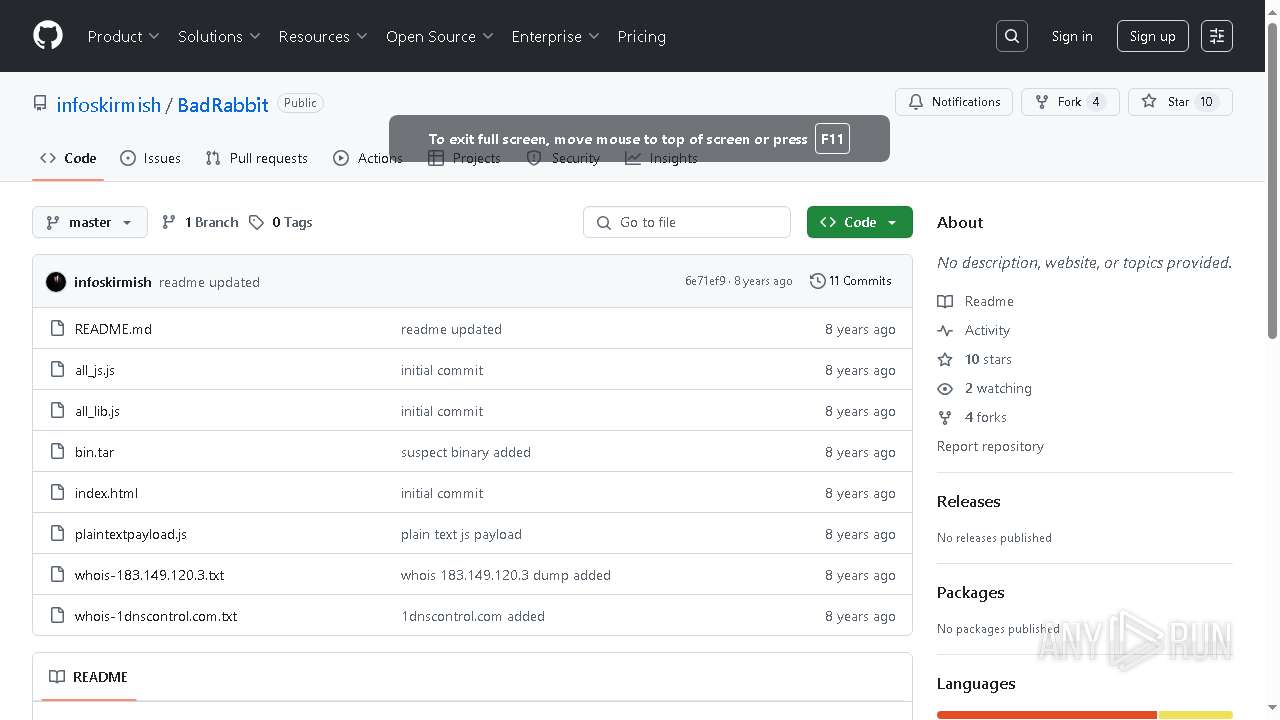1280x720 pixels.
Task: Expand the Open Source menu
Action: click(440, 36)
